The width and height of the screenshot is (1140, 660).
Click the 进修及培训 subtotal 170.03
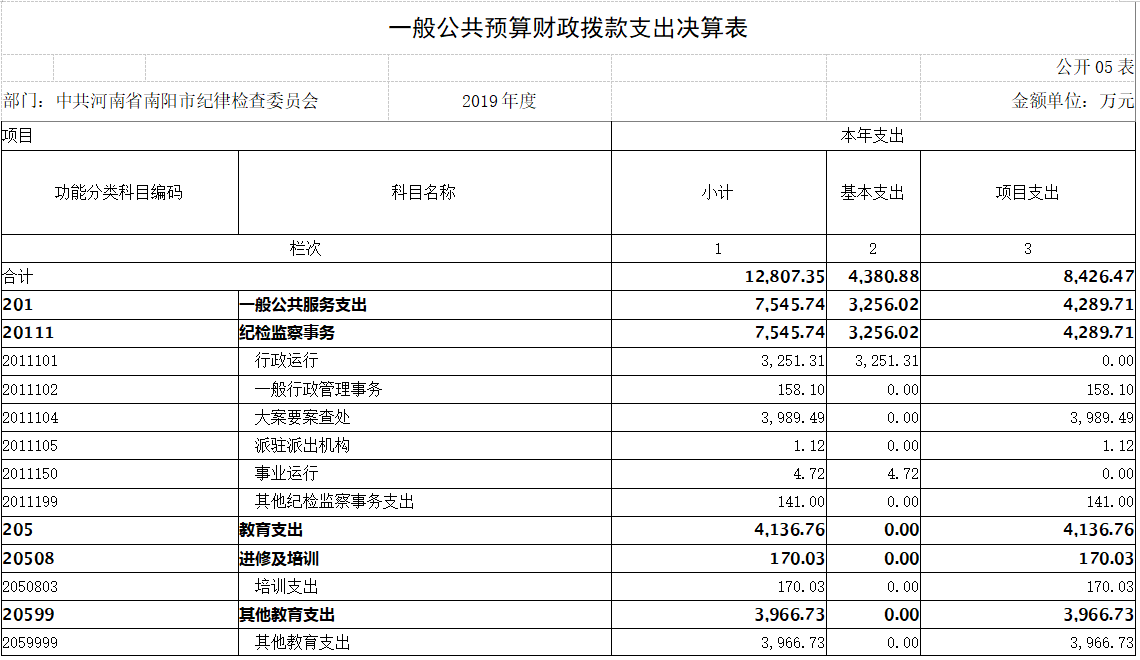point(798,559)
